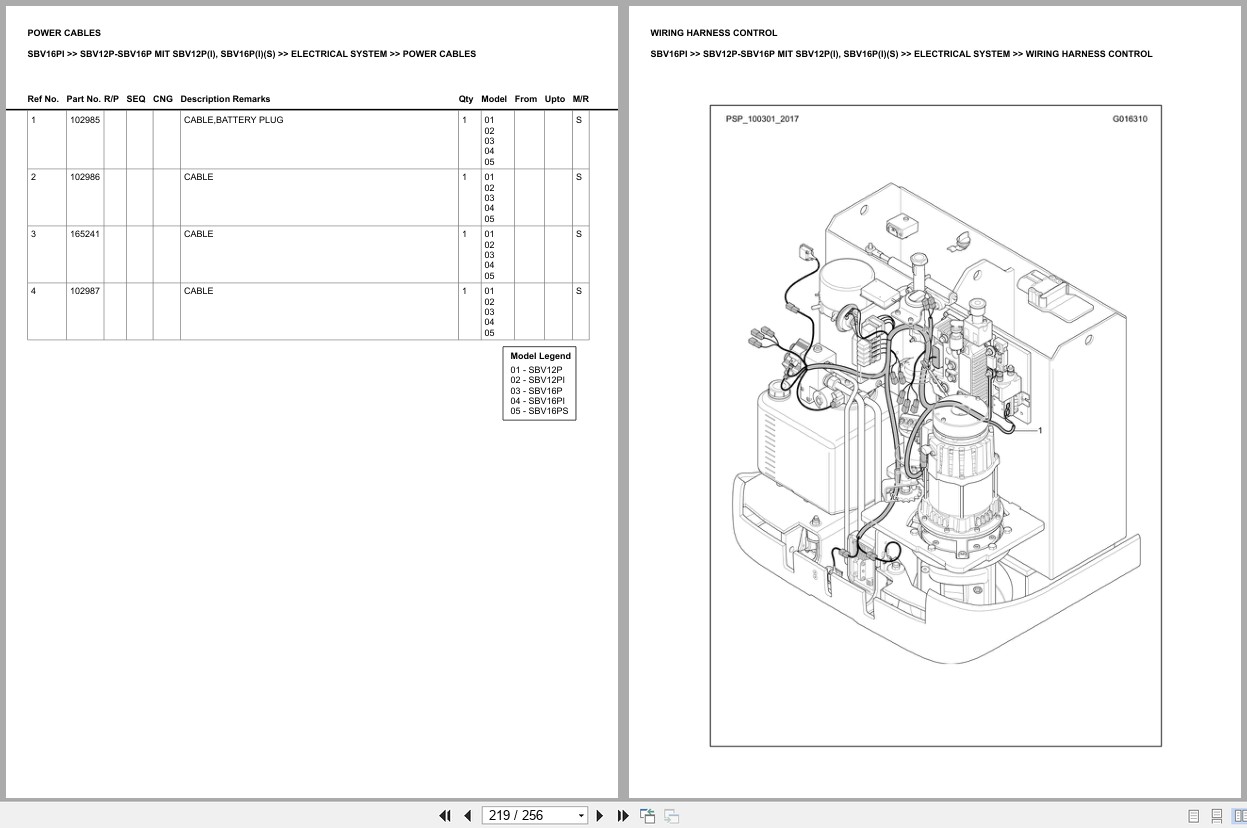Select the CABLE,BATTERY PLUG description cell
The height and width of the screenshot is (828, 1247).
(233, 120)
